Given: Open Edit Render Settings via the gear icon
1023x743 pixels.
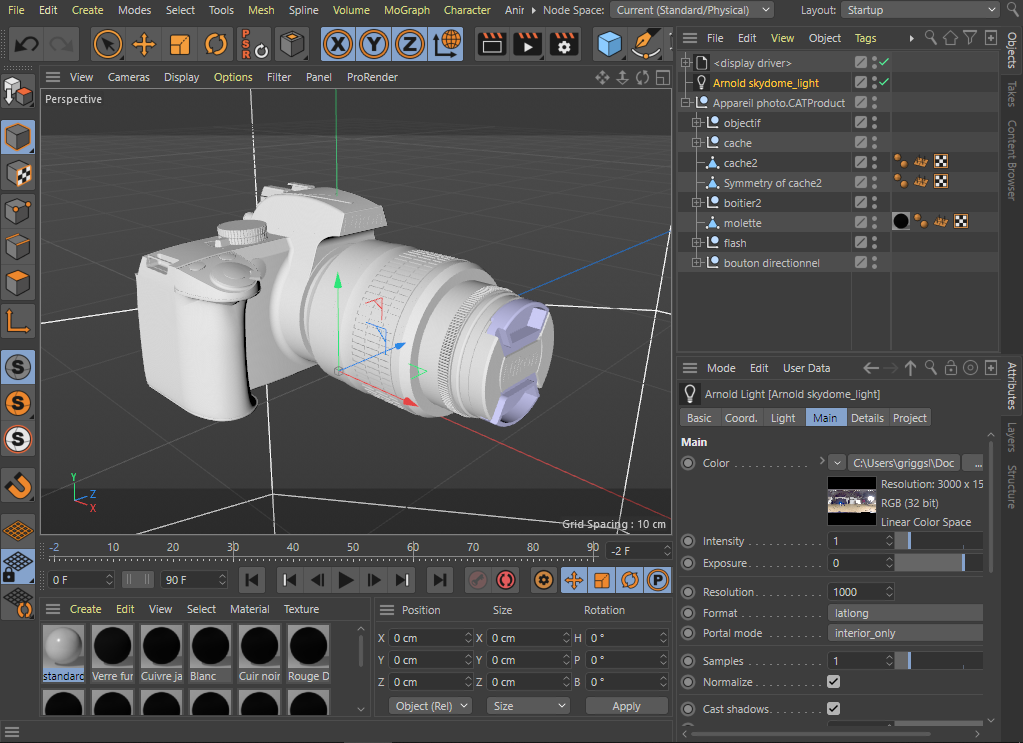Looking at the screenshot, I should (563, 43).
